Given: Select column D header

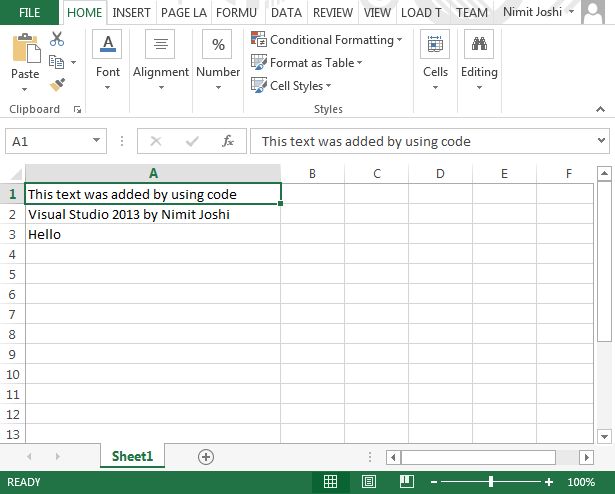Looking at the screenshot, I should point(440,173).
